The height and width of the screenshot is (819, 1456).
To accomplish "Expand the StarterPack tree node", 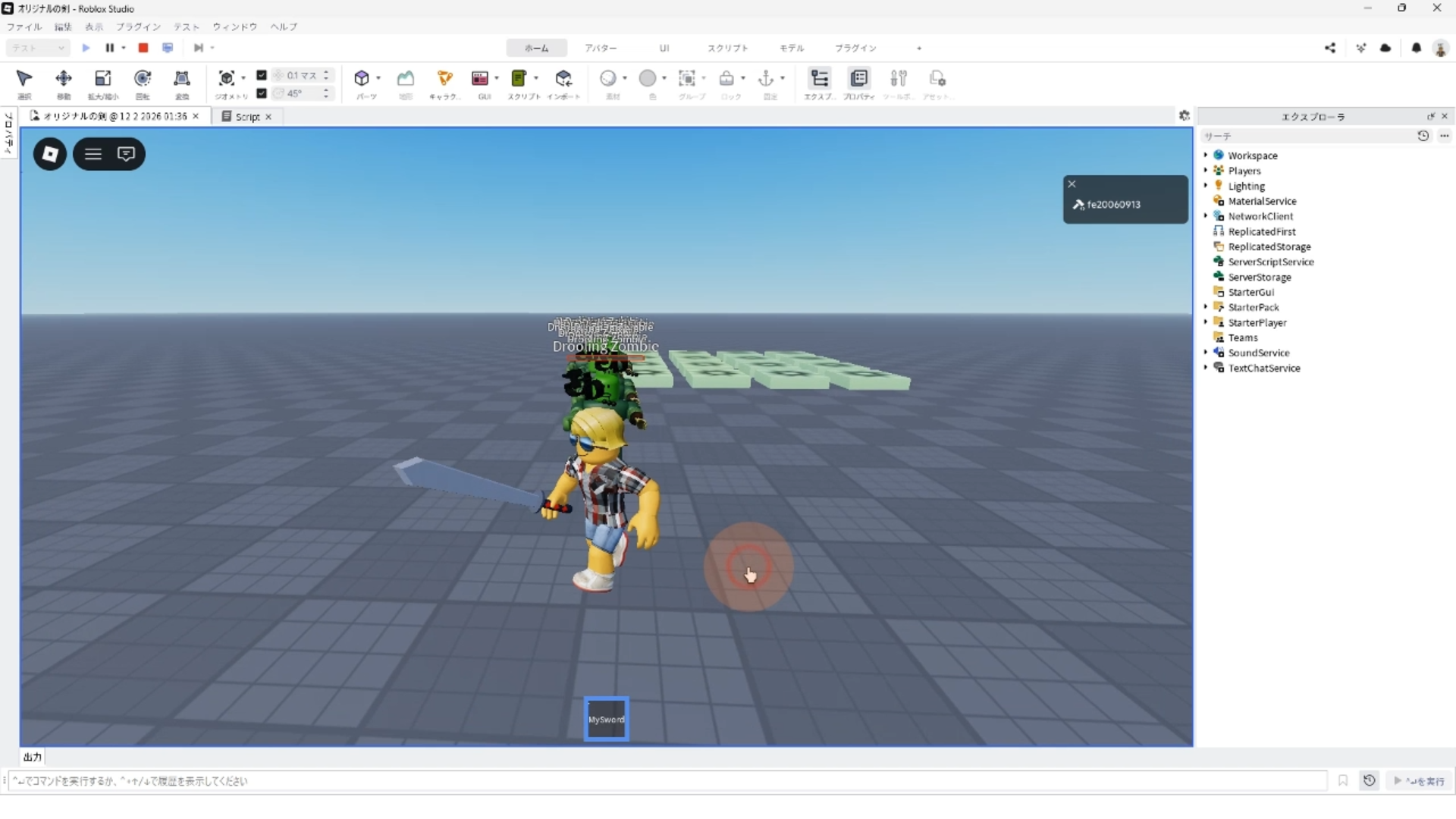I will (1205, 306).
